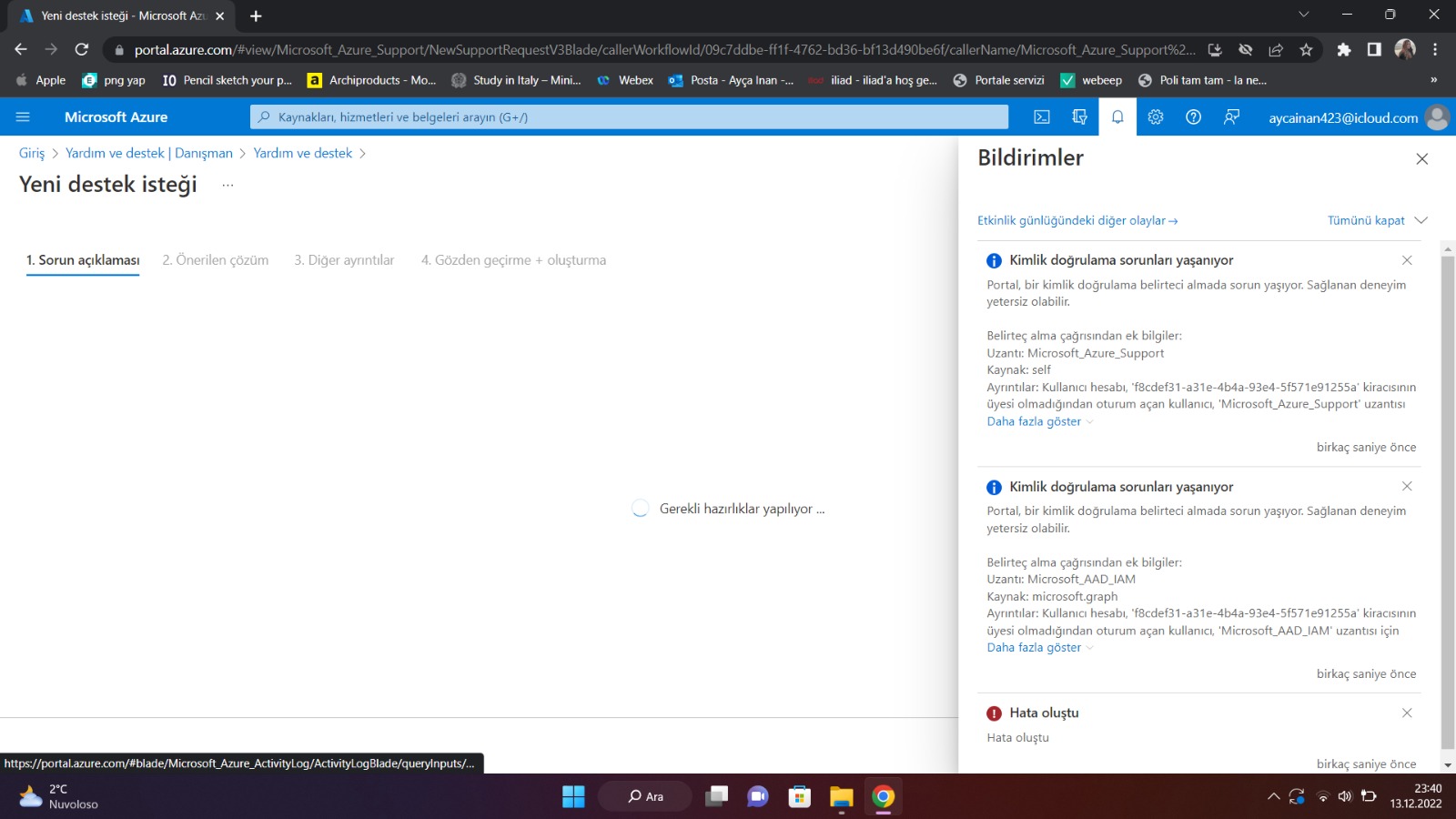Open the Feedback icon in header
This screenshot has height=819, width=1456.
1231,117
